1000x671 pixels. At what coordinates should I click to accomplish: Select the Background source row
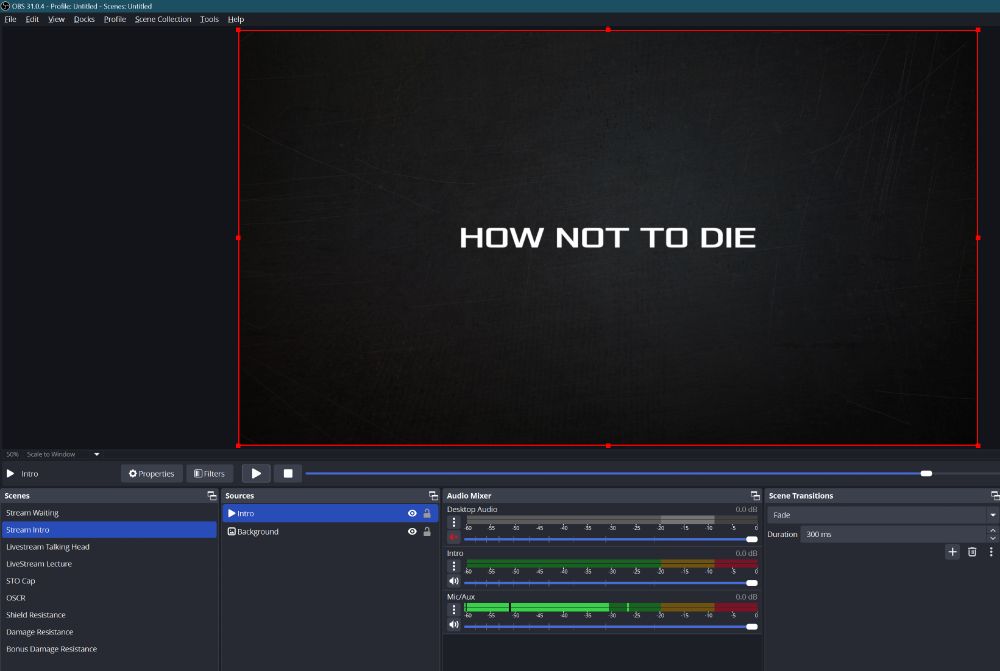tap(330, 531)
